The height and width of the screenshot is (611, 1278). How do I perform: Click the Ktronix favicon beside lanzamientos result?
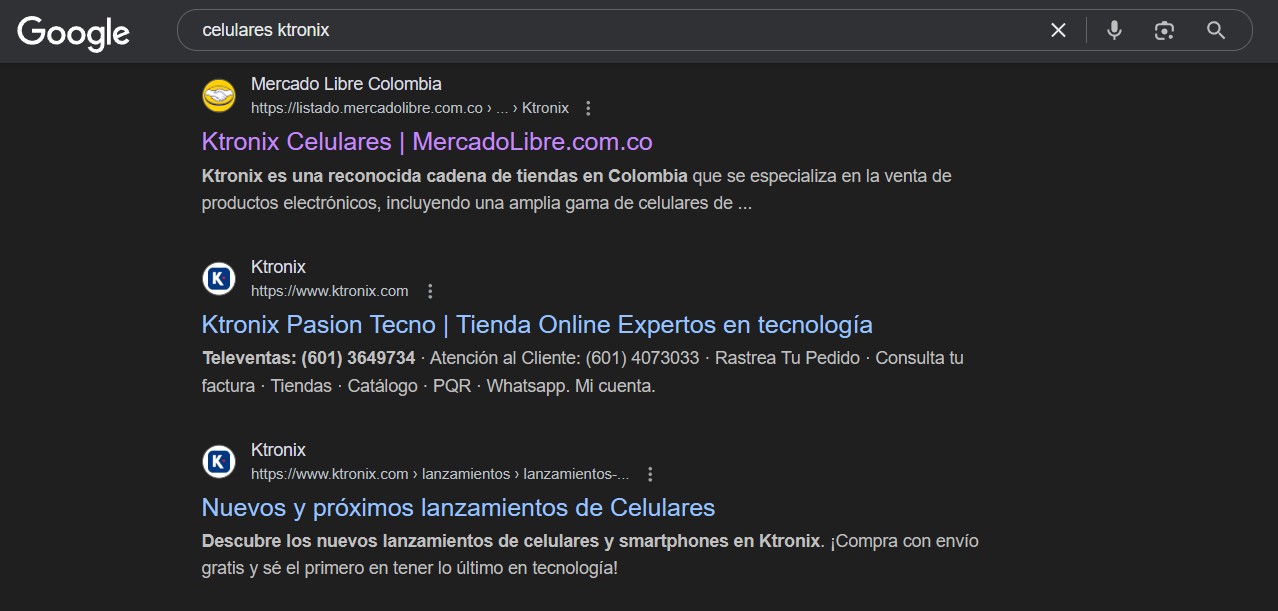tap(219, 462)
